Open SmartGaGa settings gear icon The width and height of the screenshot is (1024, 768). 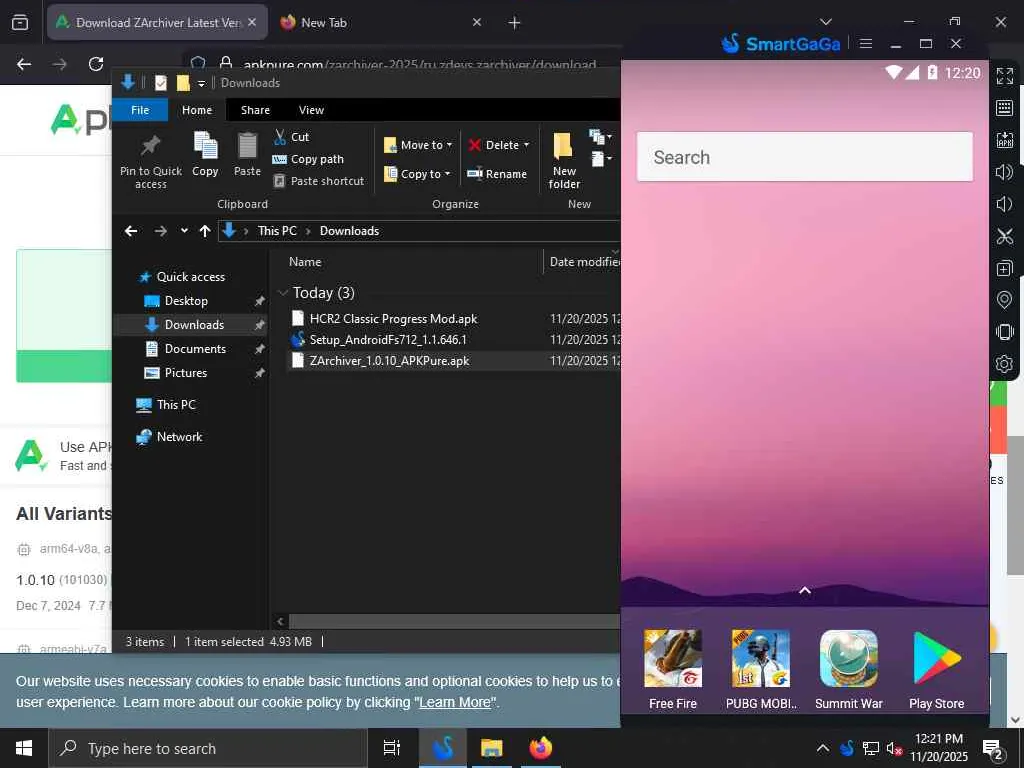(1004, 364)
